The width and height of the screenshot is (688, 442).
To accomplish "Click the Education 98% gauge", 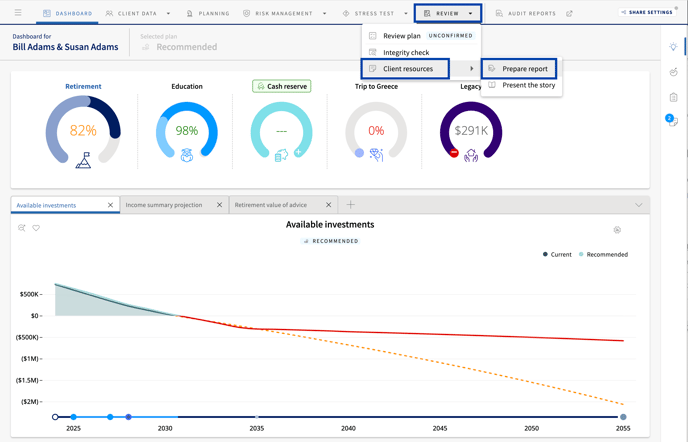I will [x=187, y=130].
